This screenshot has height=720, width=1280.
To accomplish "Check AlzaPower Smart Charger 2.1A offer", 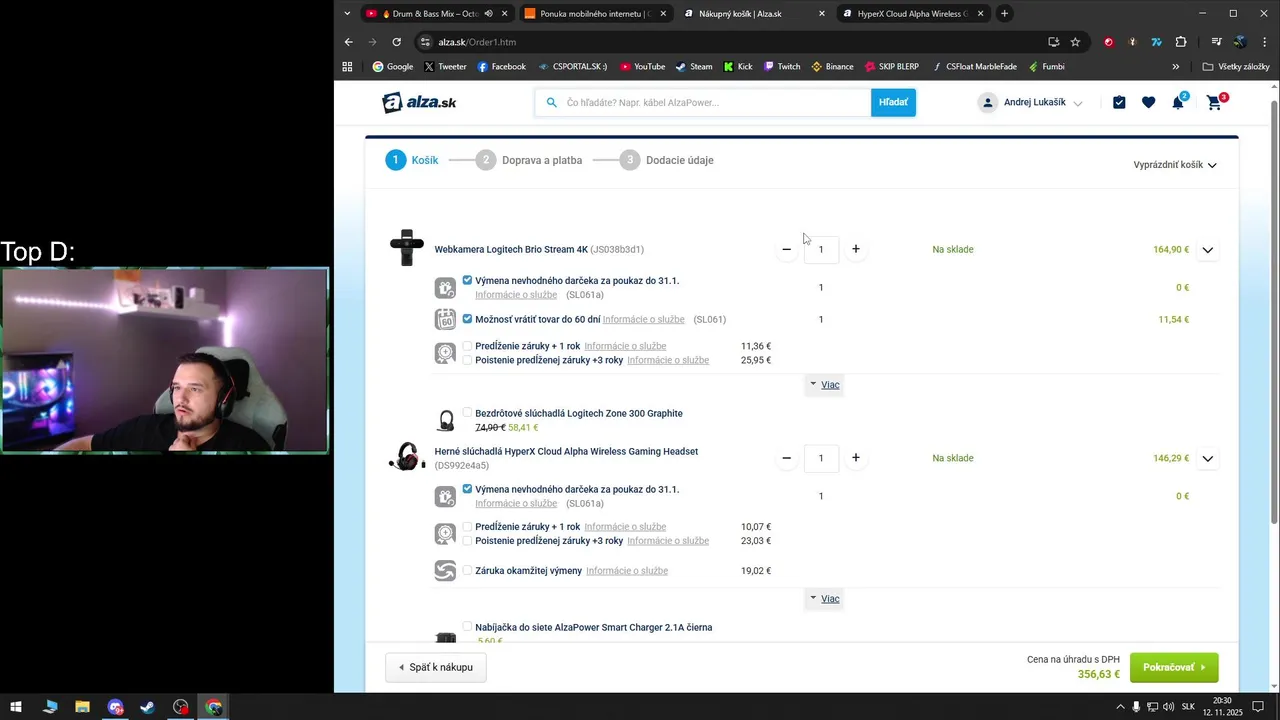I will tap(467, 626).
